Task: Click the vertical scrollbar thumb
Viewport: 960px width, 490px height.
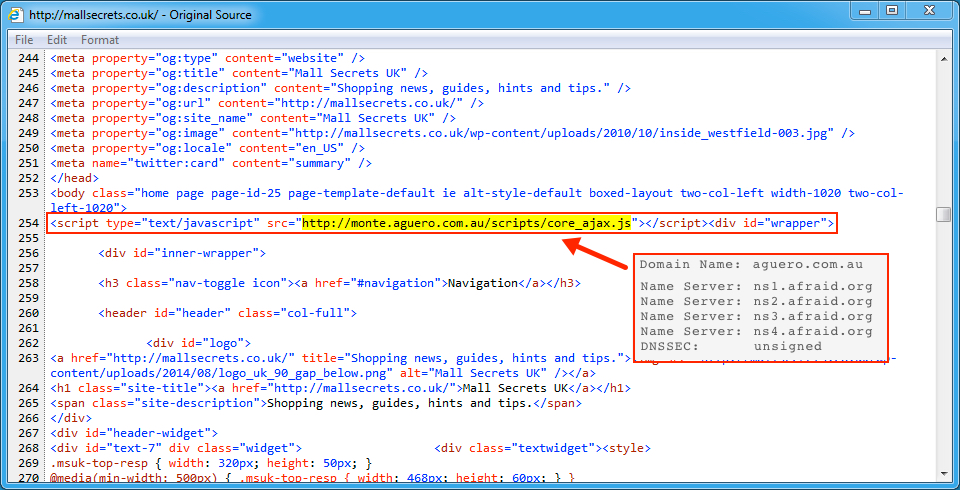Action: click(x=944, y=214)
